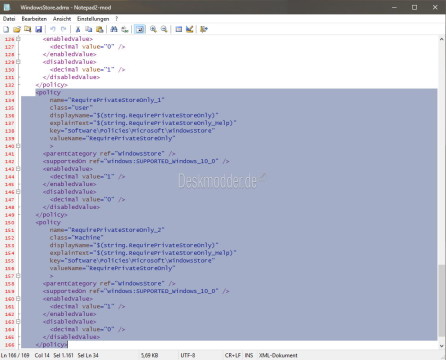Click the Browse files toolbar icon
Image resolution: width=446 pixels, height=360 pixels.
pos(27,29)
